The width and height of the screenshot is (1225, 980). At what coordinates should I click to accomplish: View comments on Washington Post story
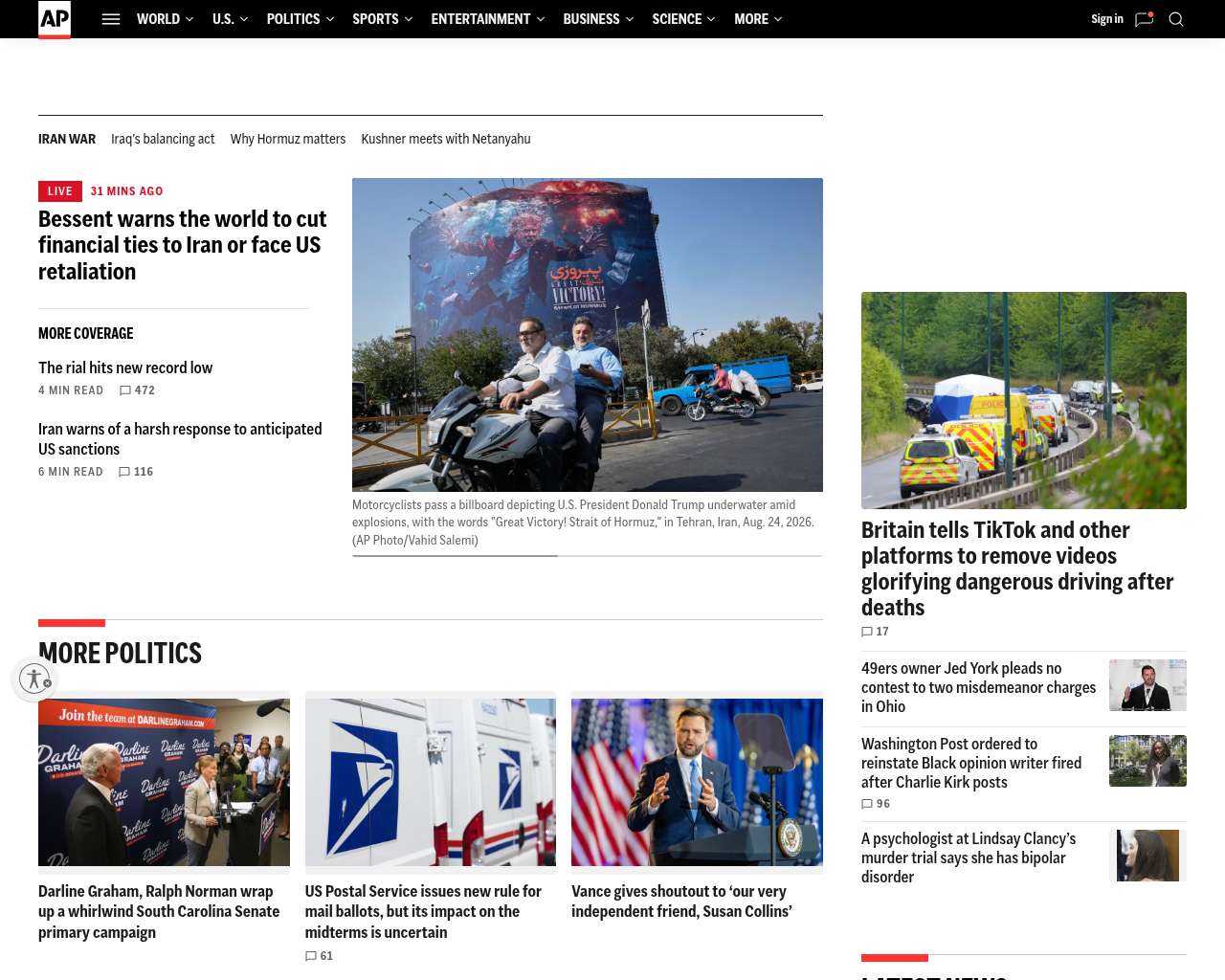pos(876,804)
